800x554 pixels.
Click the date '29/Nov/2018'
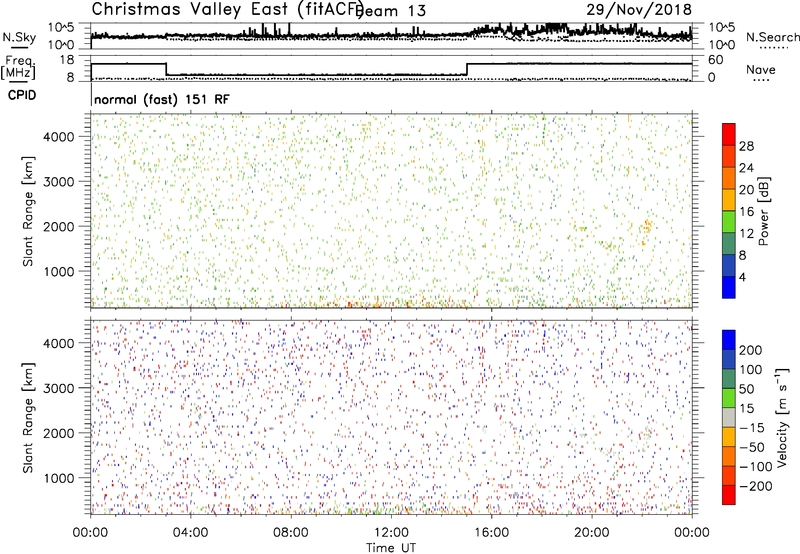pyautogui.click(x=639, y=9)
